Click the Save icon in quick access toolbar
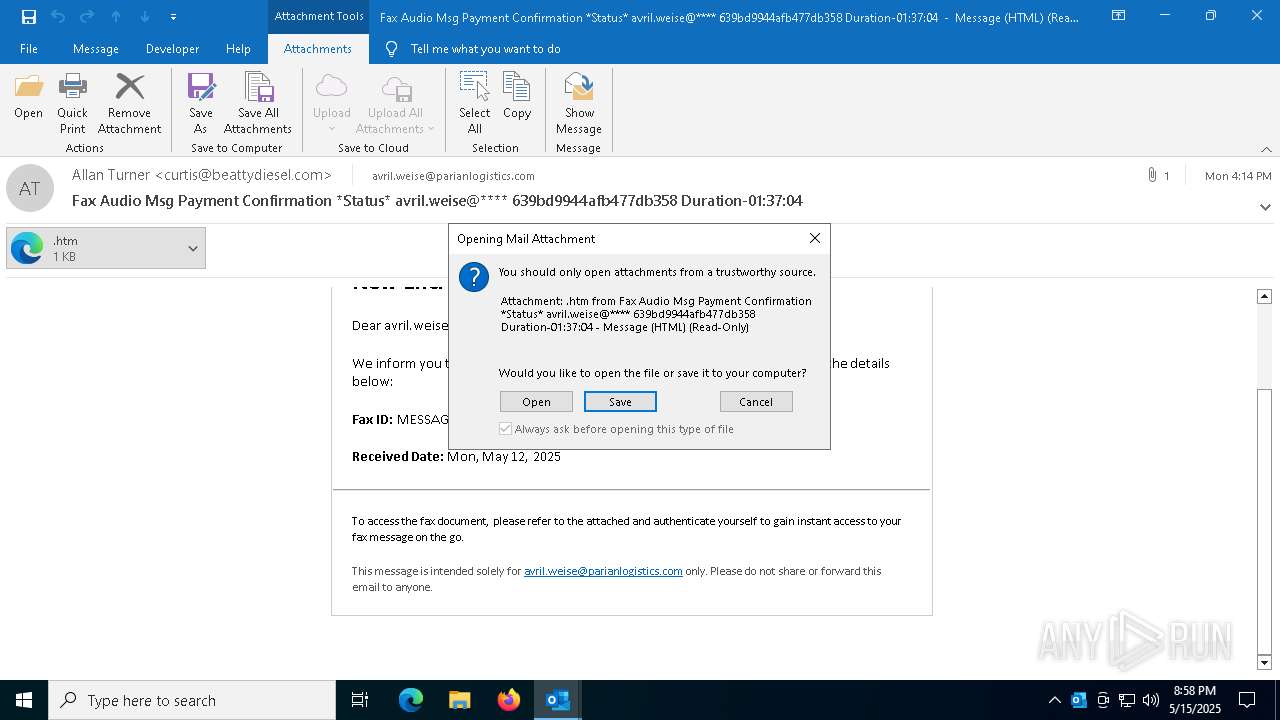The height and width of the screenshot is (720, 1280). coord(28,17)
